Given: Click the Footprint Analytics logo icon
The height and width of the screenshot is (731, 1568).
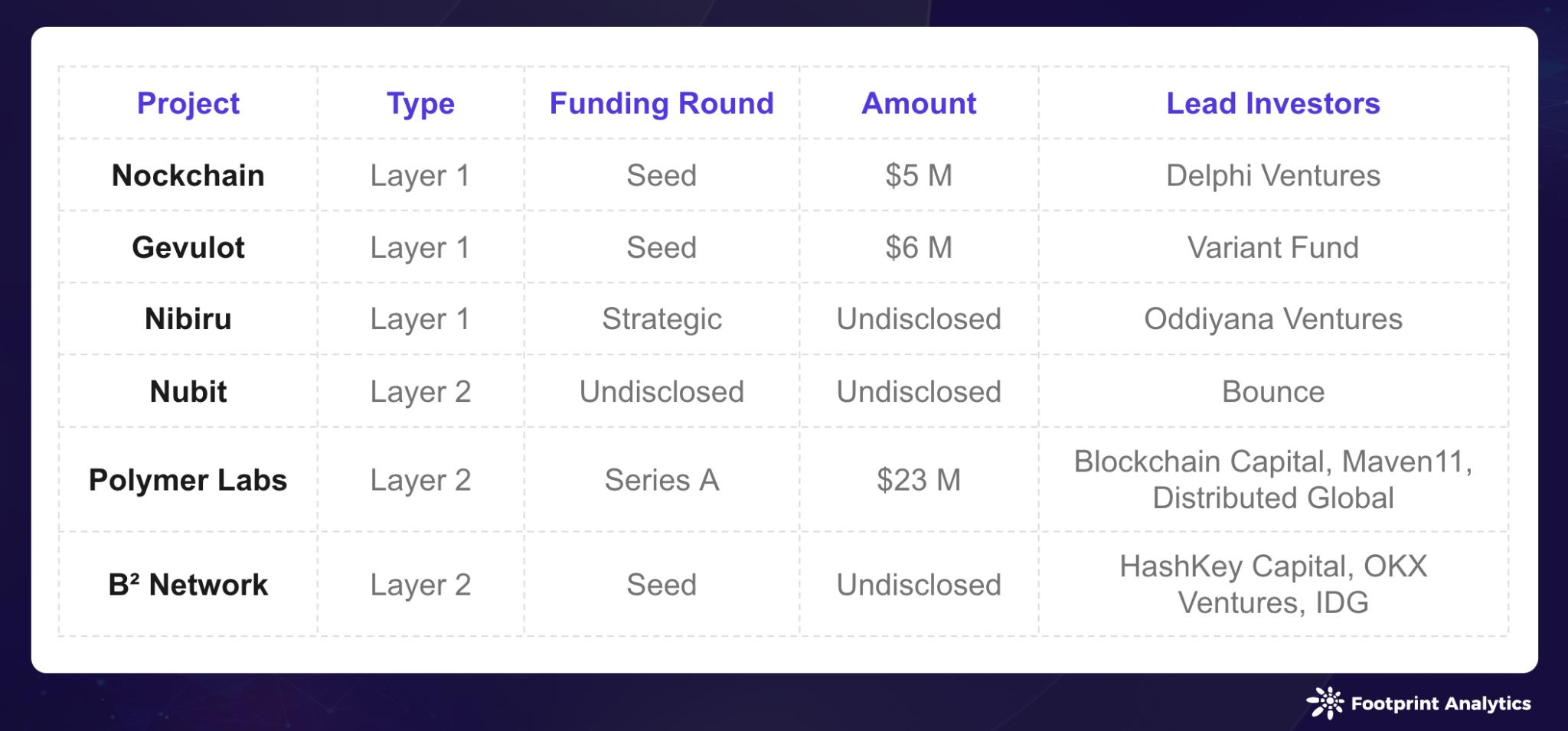Looking at the screenshot, I should 1325,703.
